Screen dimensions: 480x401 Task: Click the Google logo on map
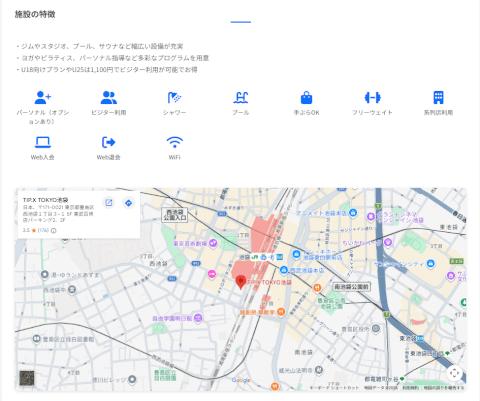(241, 380)
